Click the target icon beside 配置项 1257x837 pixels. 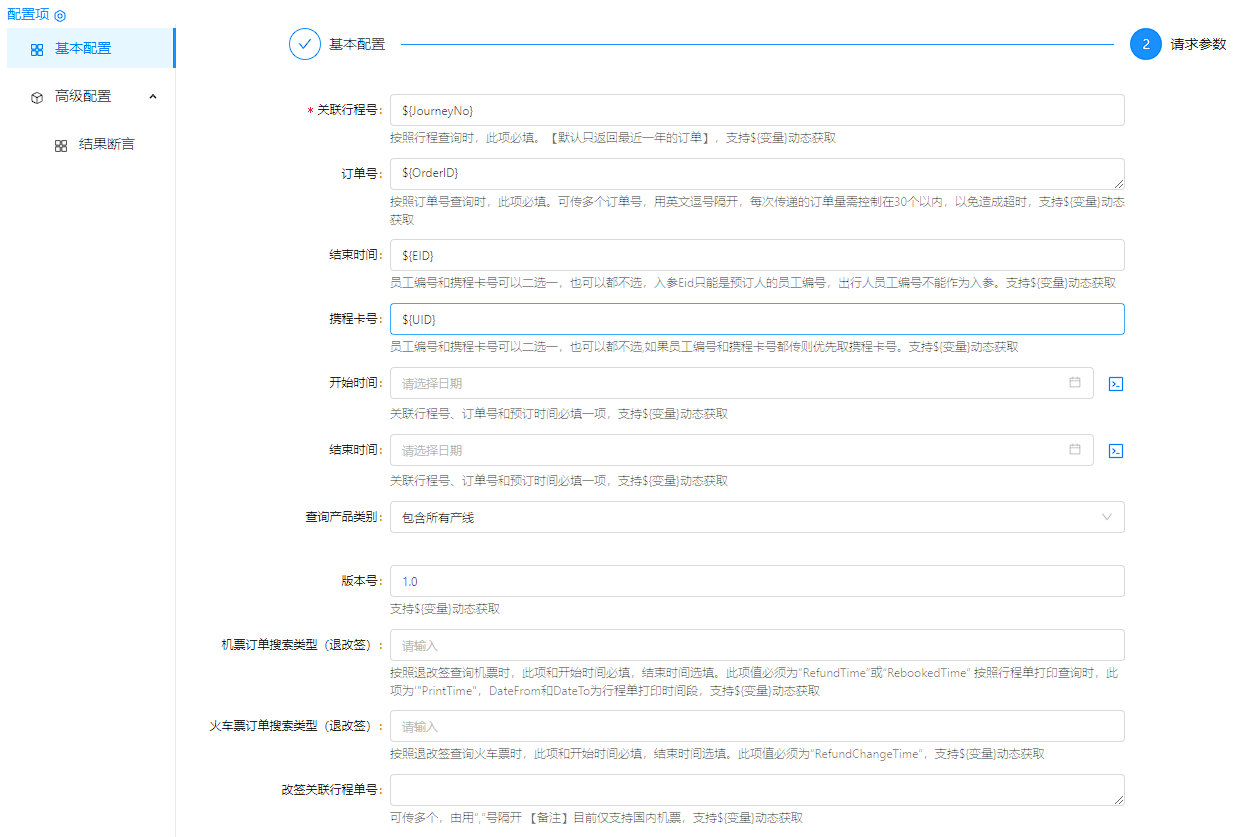pos(60,16)
